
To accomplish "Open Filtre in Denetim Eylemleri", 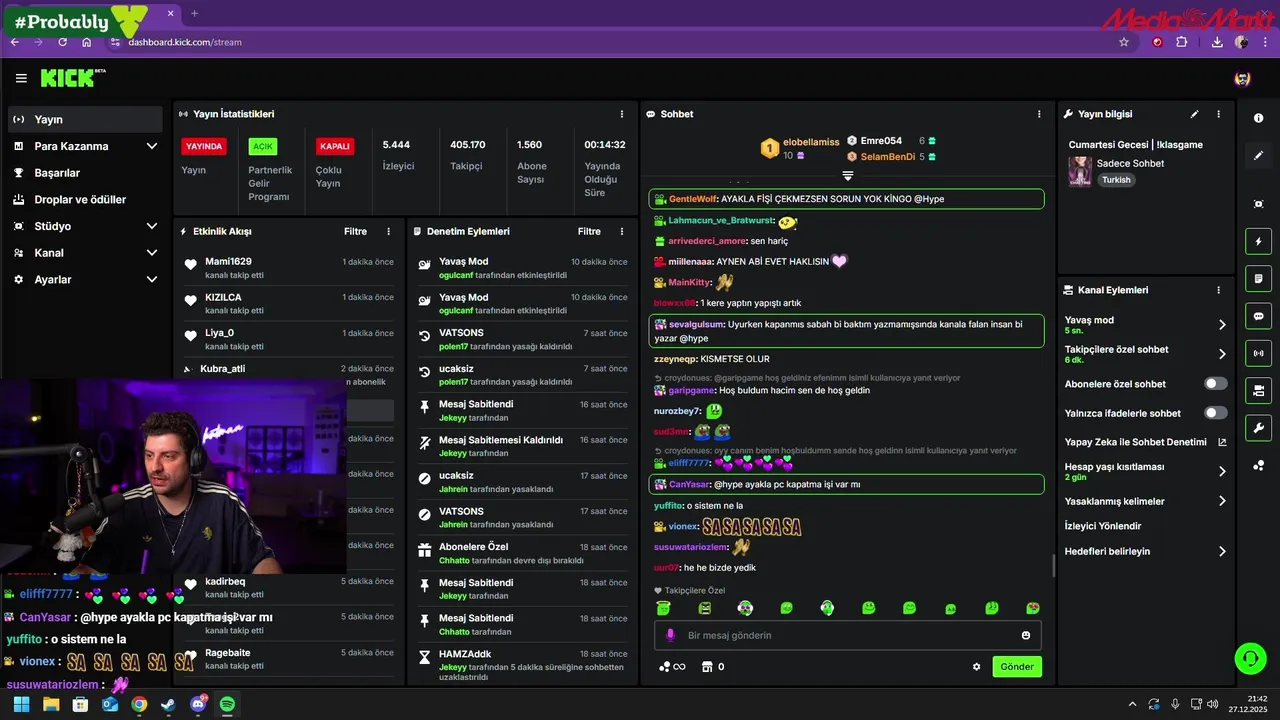I will pos(589,231).
